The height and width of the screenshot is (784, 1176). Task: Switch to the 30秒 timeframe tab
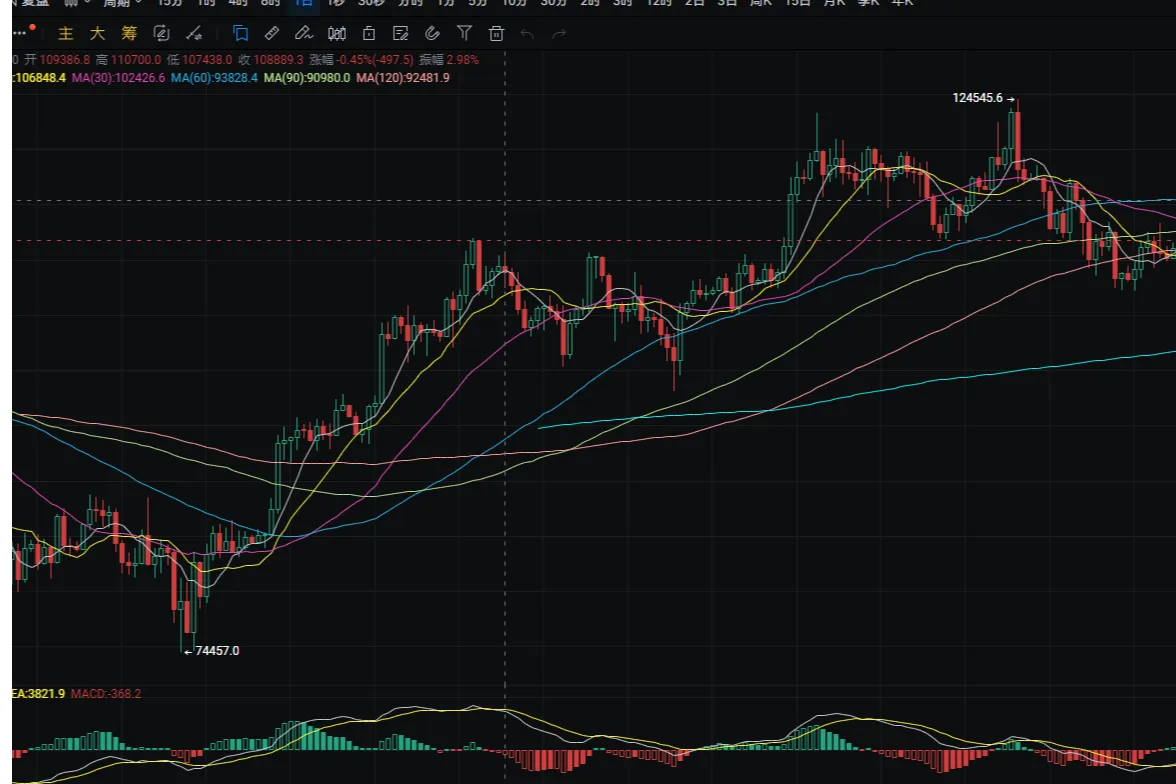point(371,3)
